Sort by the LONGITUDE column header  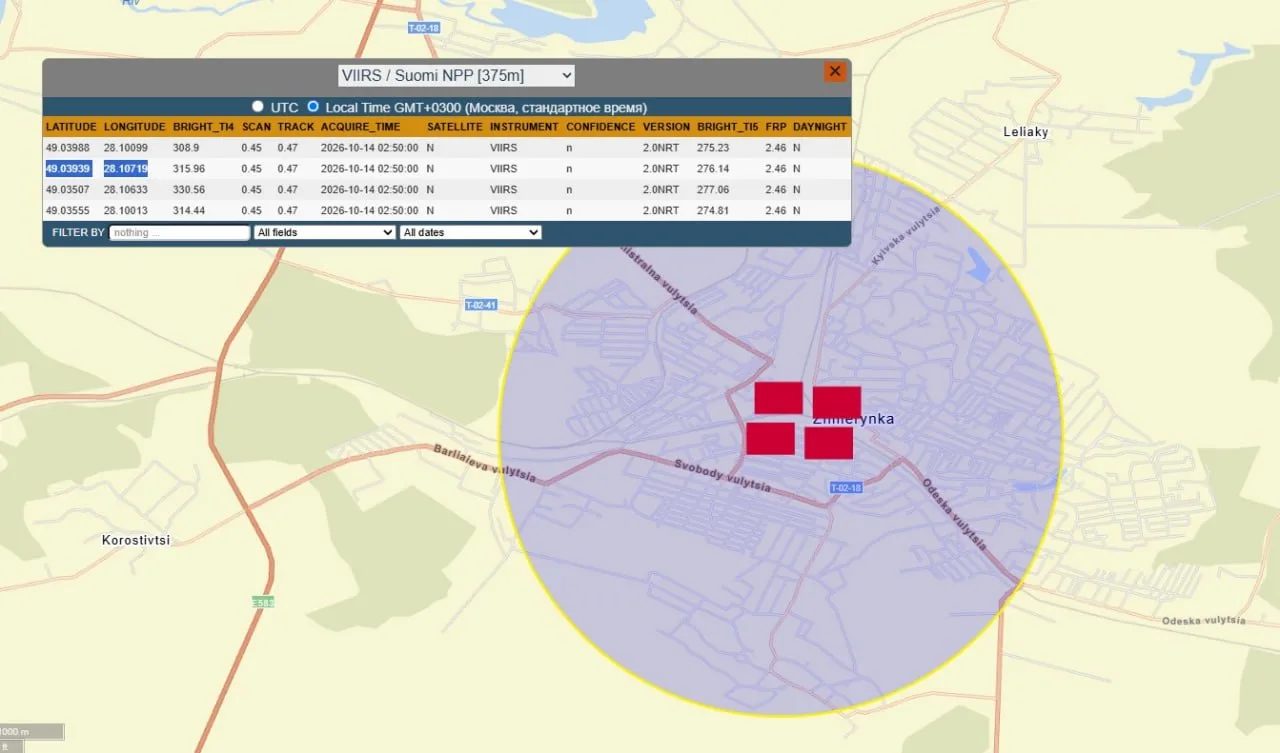[x=135, y=127]
